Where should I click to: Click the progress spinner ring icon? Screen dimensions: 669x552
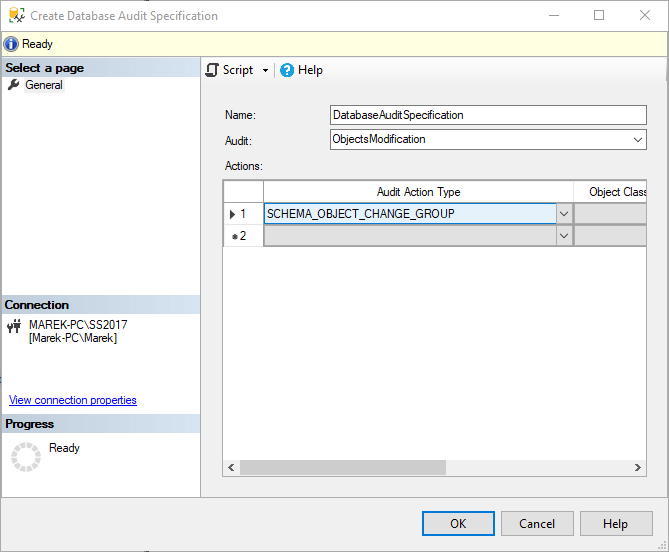tap(26, 457)
